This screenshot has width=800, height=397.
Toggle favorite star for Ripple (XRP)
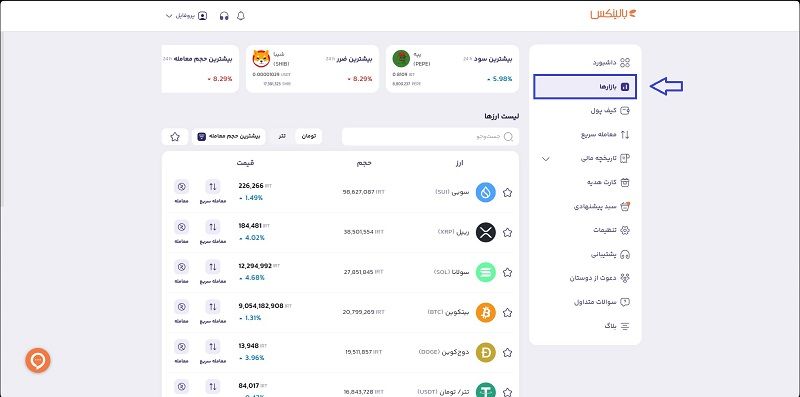507,232
